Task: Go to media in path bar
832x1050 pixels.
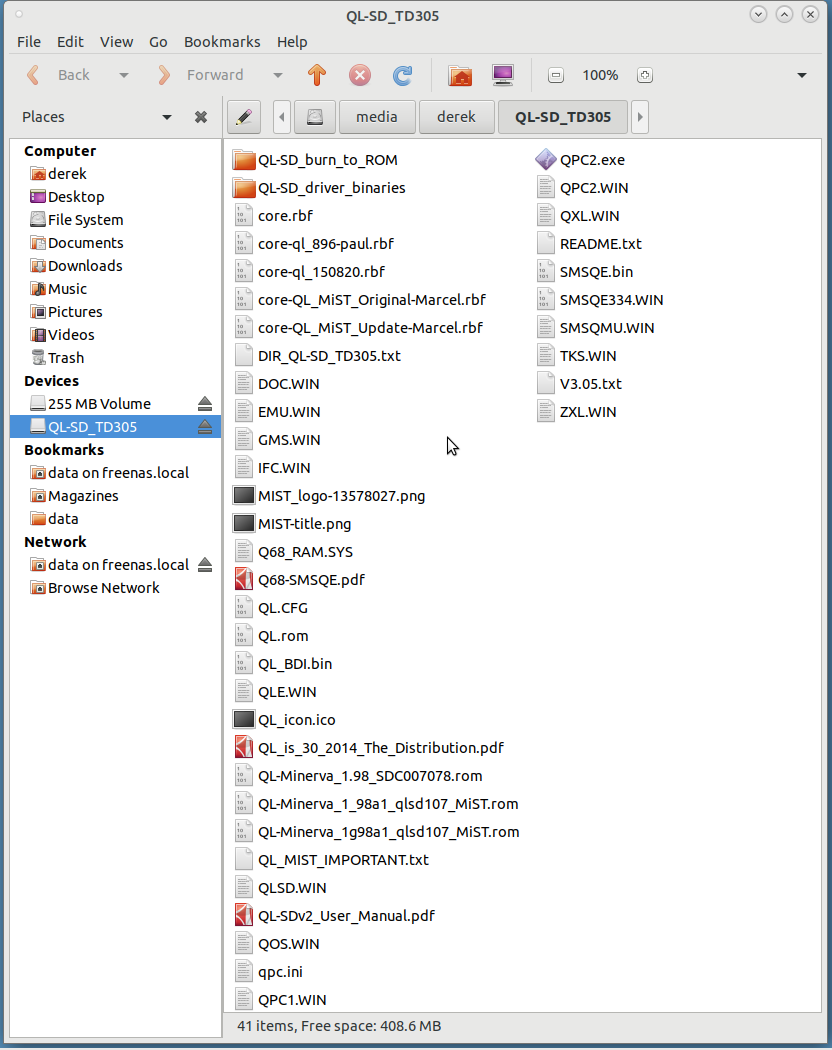Action: tap(377, 117)
